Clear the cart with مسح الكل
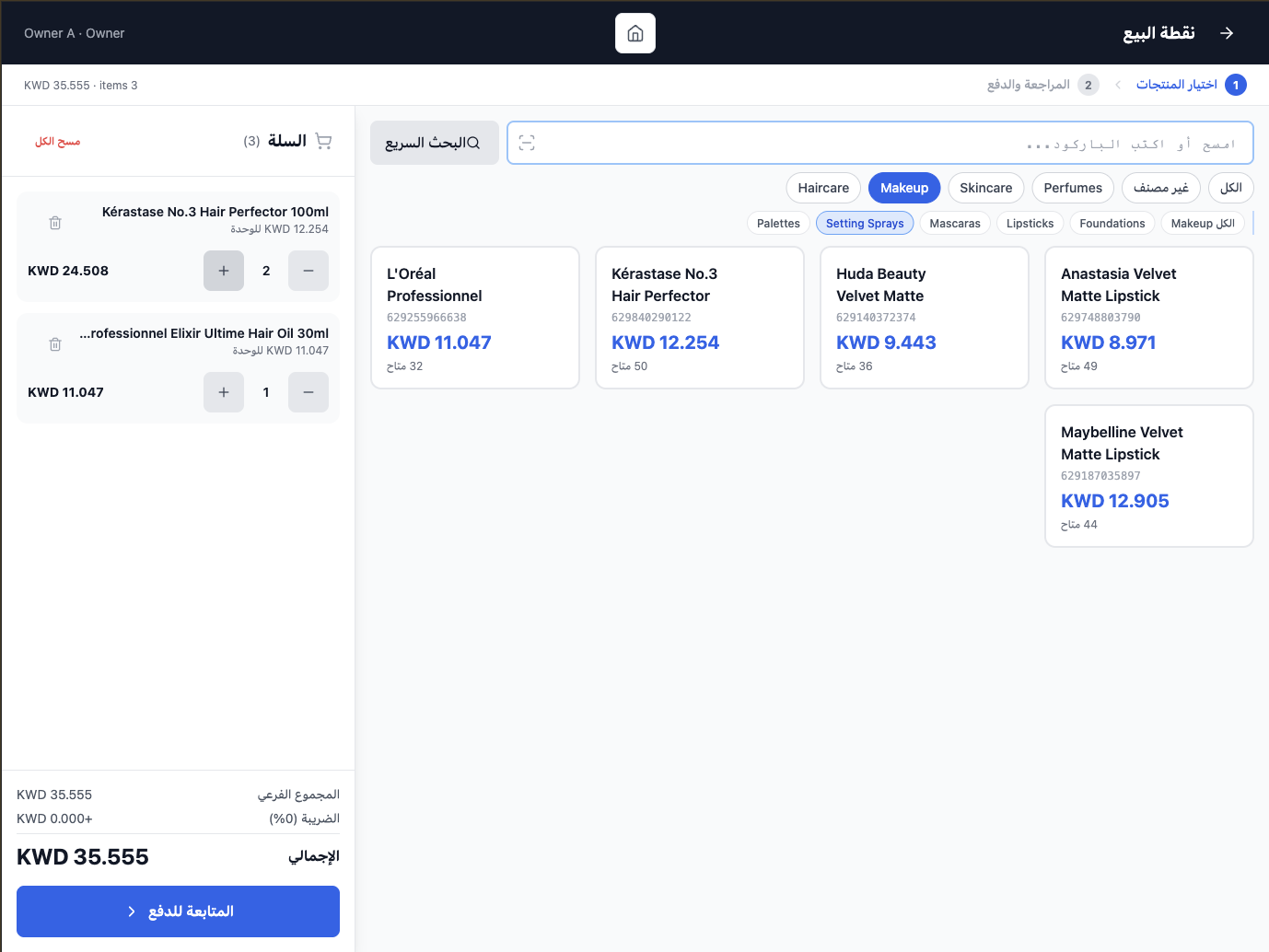The width and height of the screenshot is (1269, 952). [x=58, y=142]
